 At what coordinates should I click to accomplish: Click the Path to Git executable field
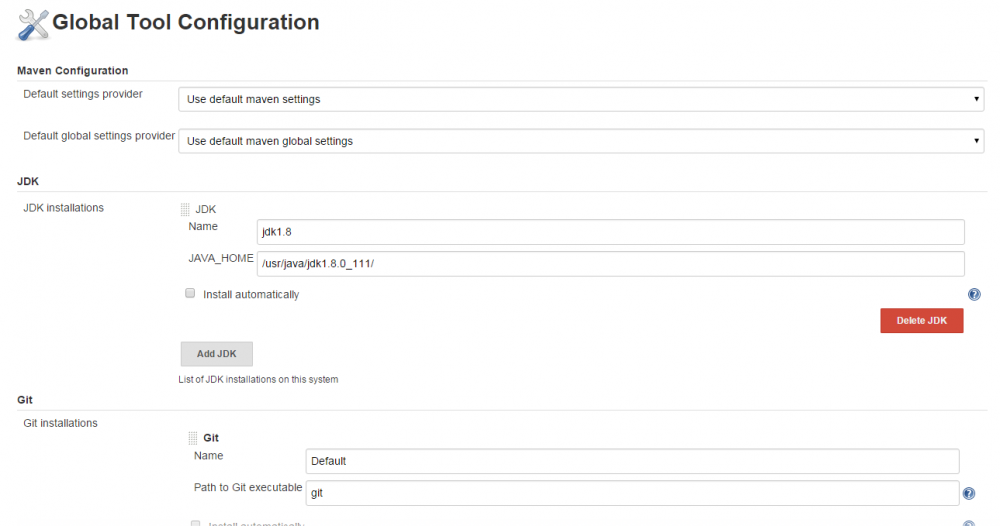(x=632, y=493)
